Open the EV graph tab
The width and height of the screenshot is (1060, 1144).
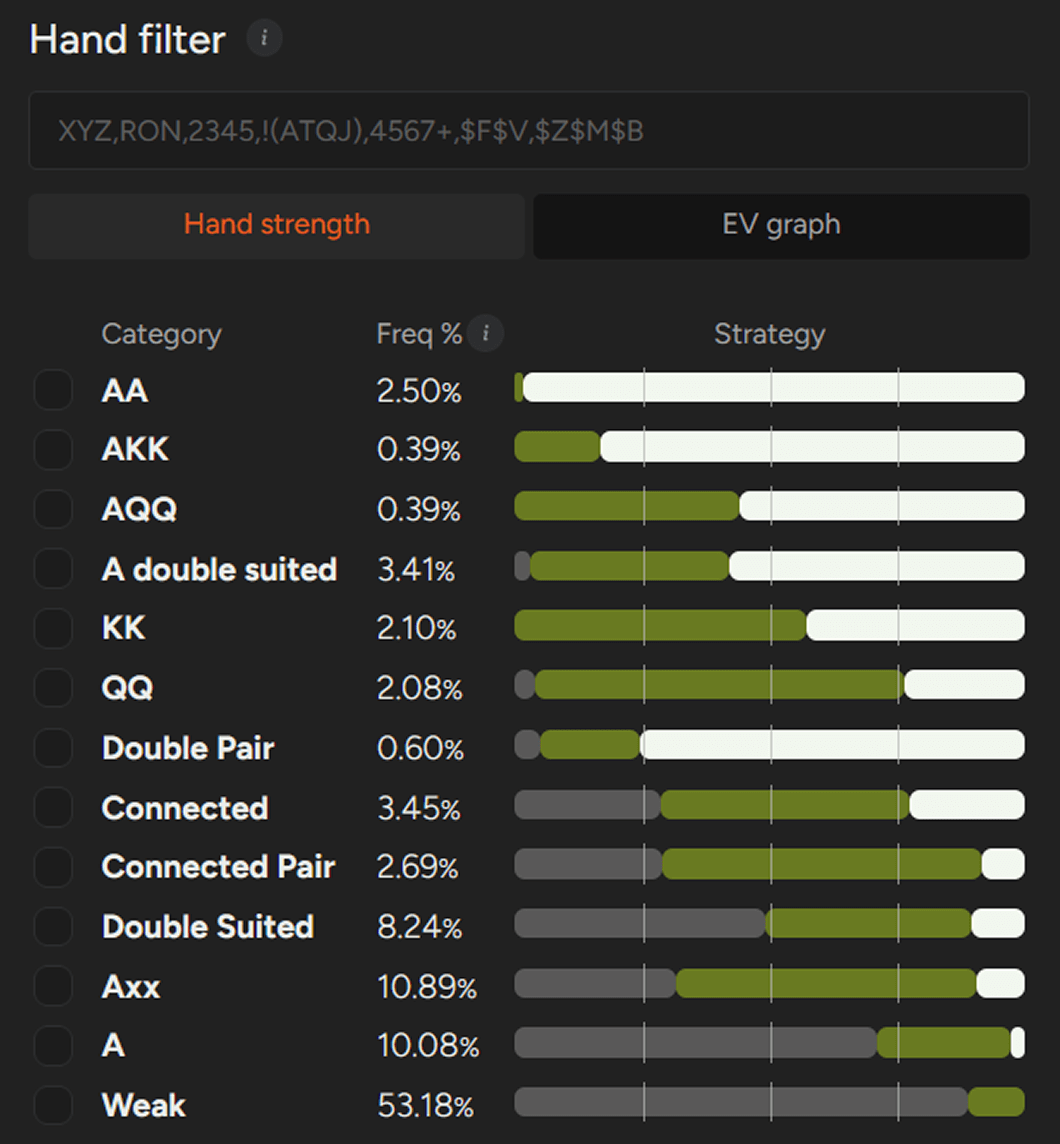(x=781, y=225)
